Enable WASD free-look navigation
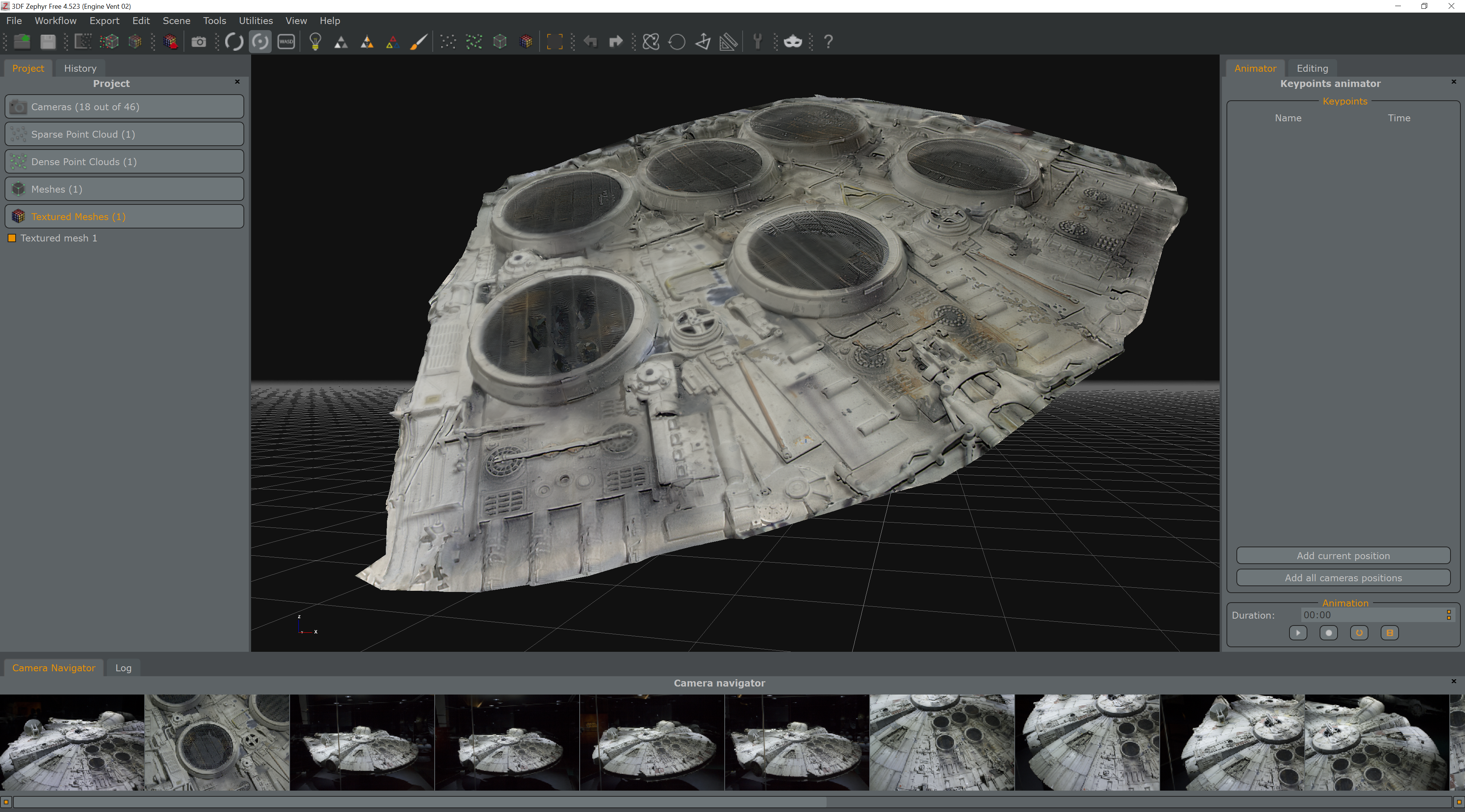The height and width of the screenshot is (812, 1465). point(286,42)
